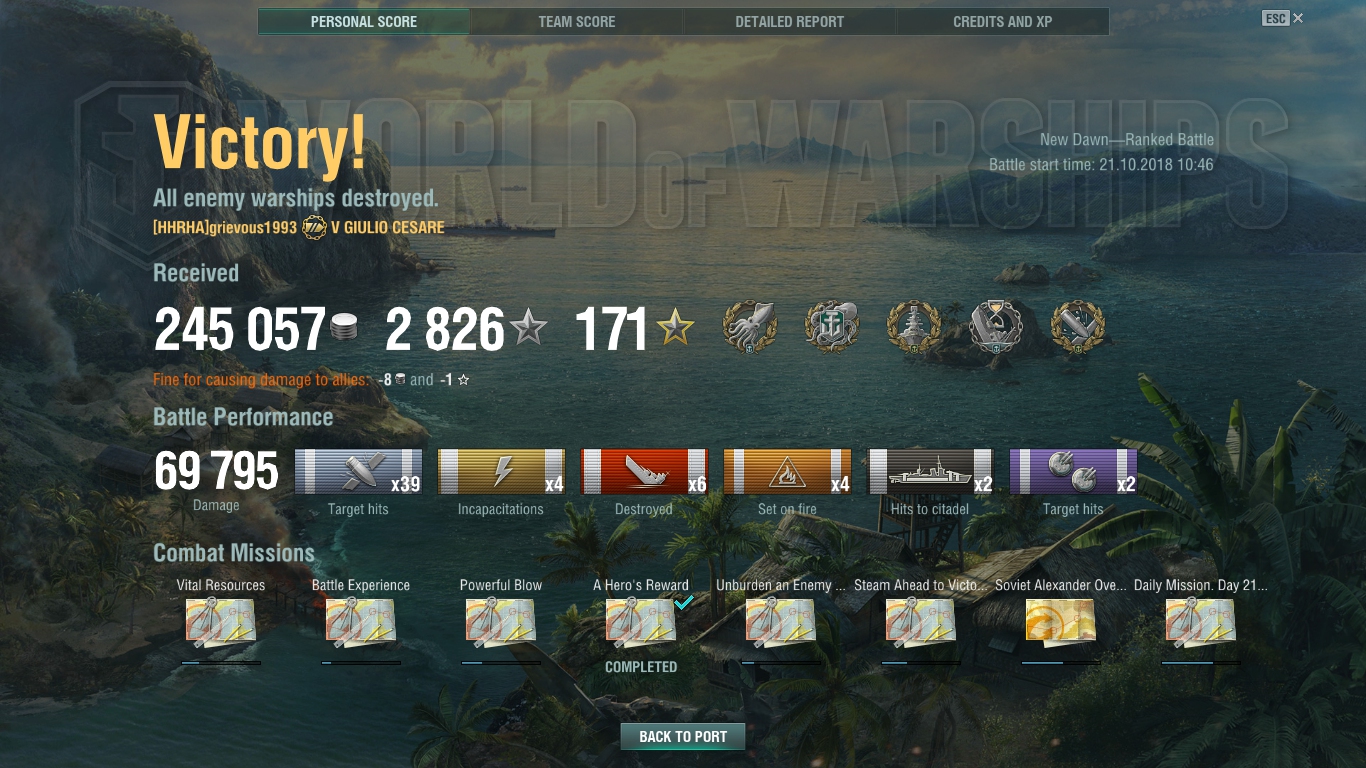Open the Vital Resources combat mission
1366x768 pixels.
click(221, 622)
